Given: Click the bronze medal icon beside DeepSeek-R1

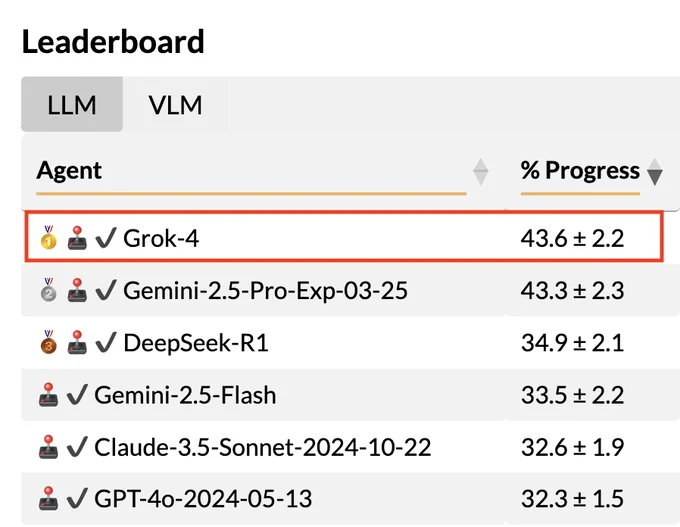Looking at the screenshot, I should 49,342.
